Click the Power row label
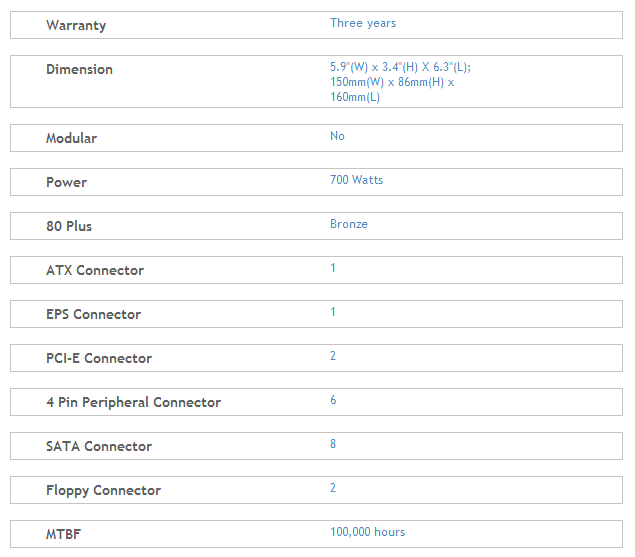 [x=66, y=182]
